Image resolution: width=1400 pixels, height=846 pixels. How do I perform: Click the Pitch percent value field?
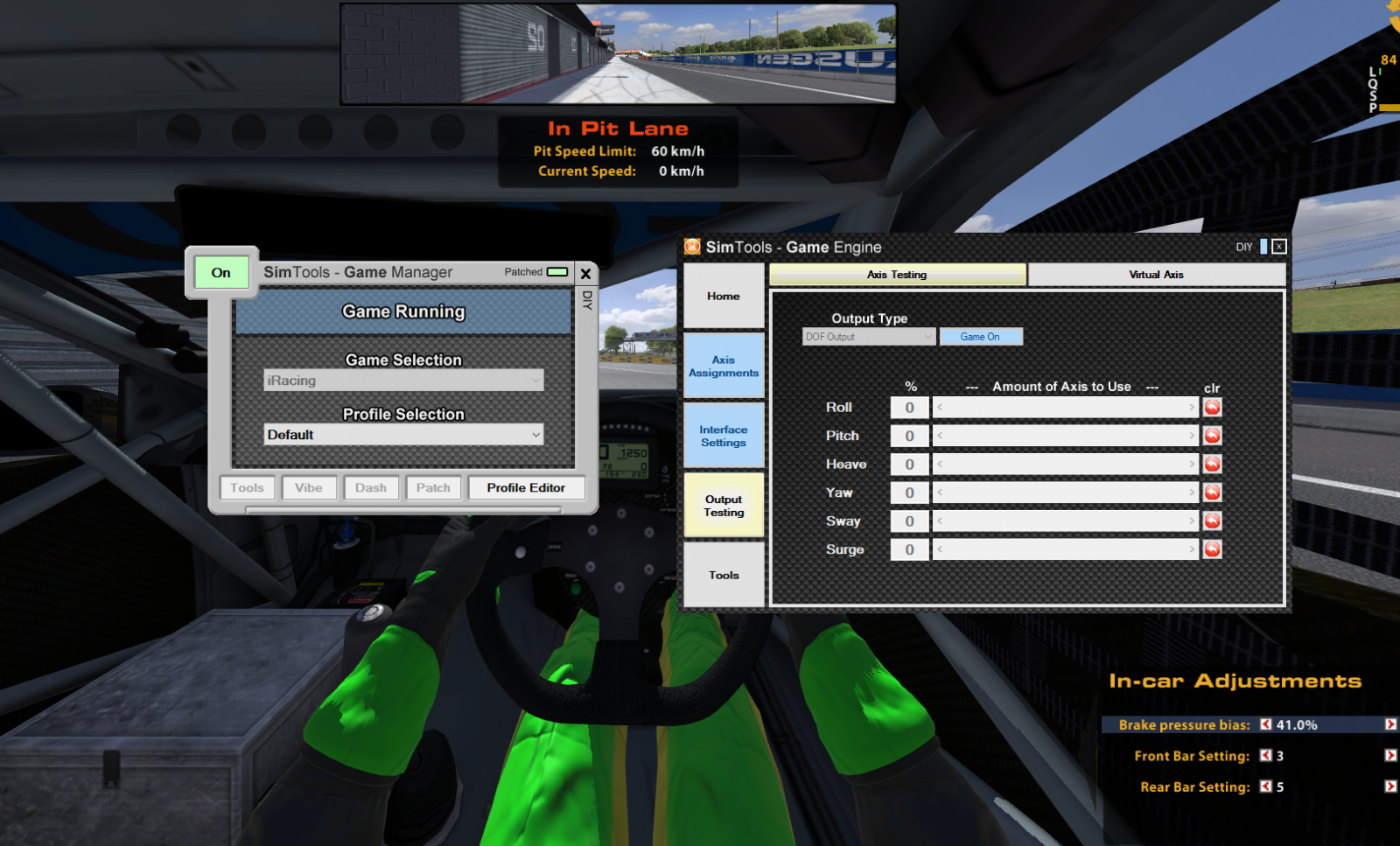(x=909, y=436)
